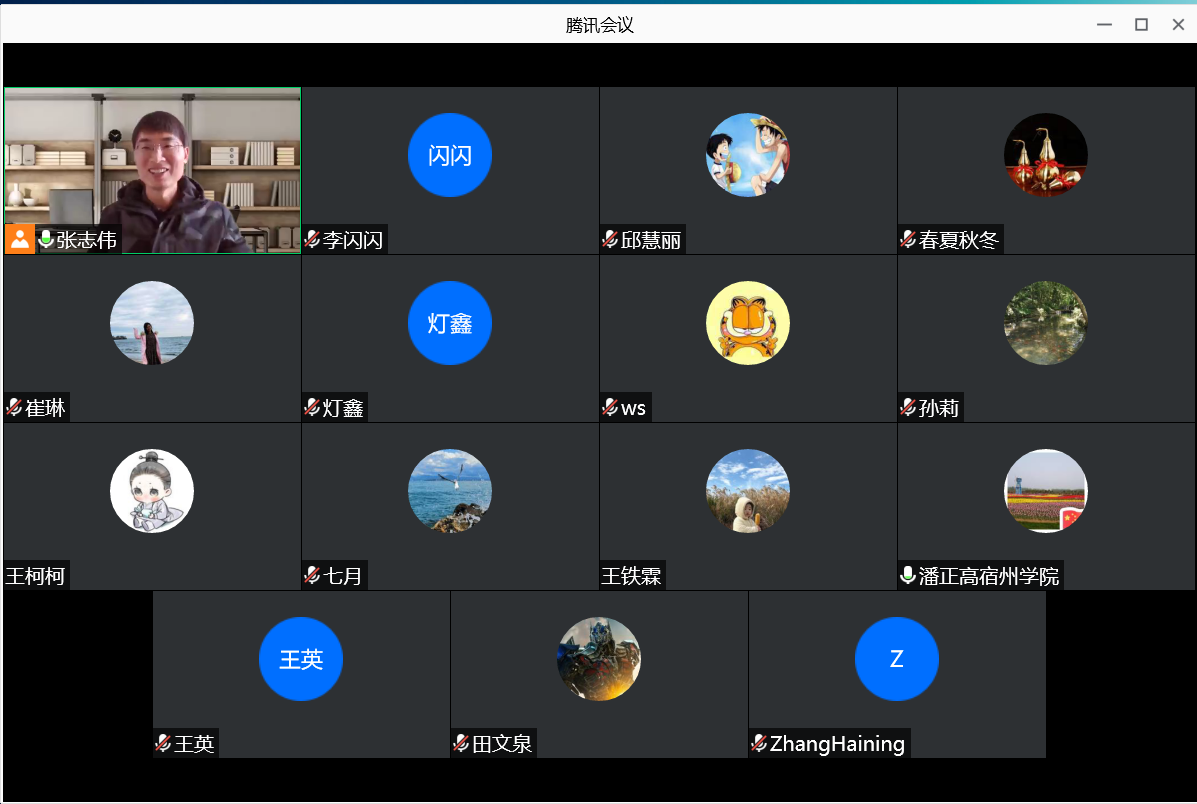Click the muted microphone icon for 春夏秋冬

tap(908, 240)
